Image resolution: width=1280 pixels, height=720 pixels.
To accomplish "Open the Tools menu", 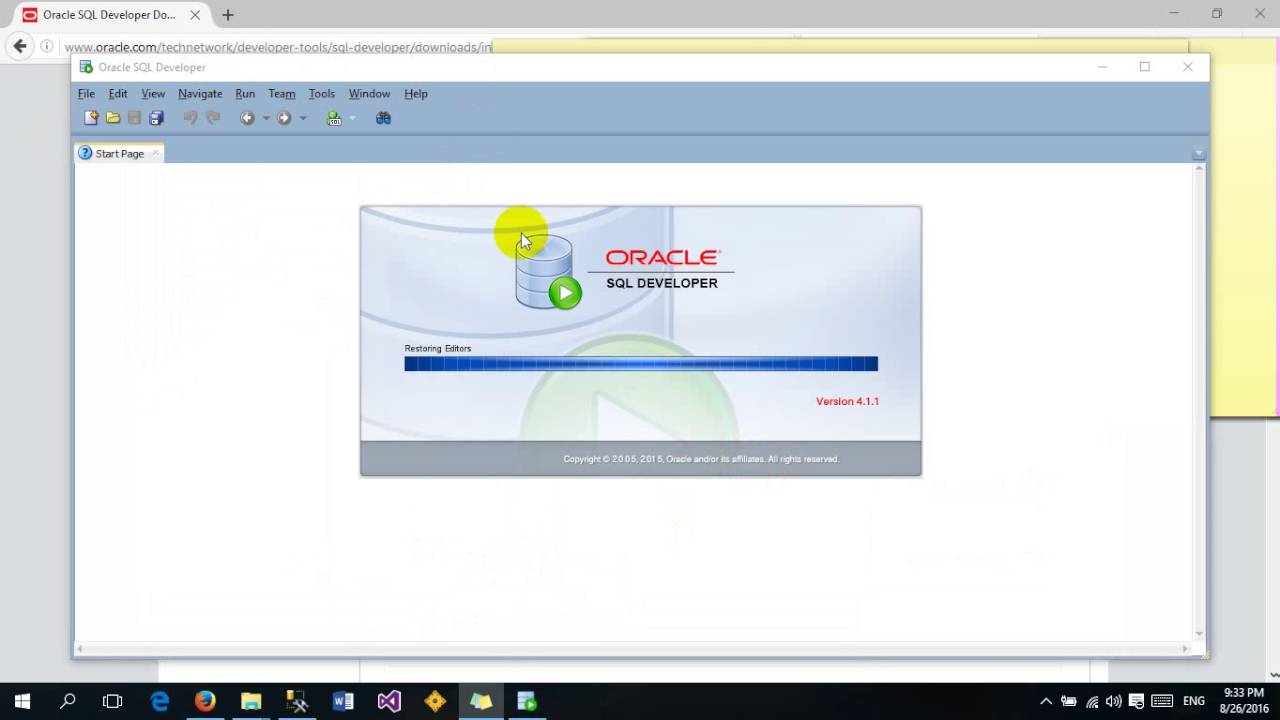I will pos(321,94).
